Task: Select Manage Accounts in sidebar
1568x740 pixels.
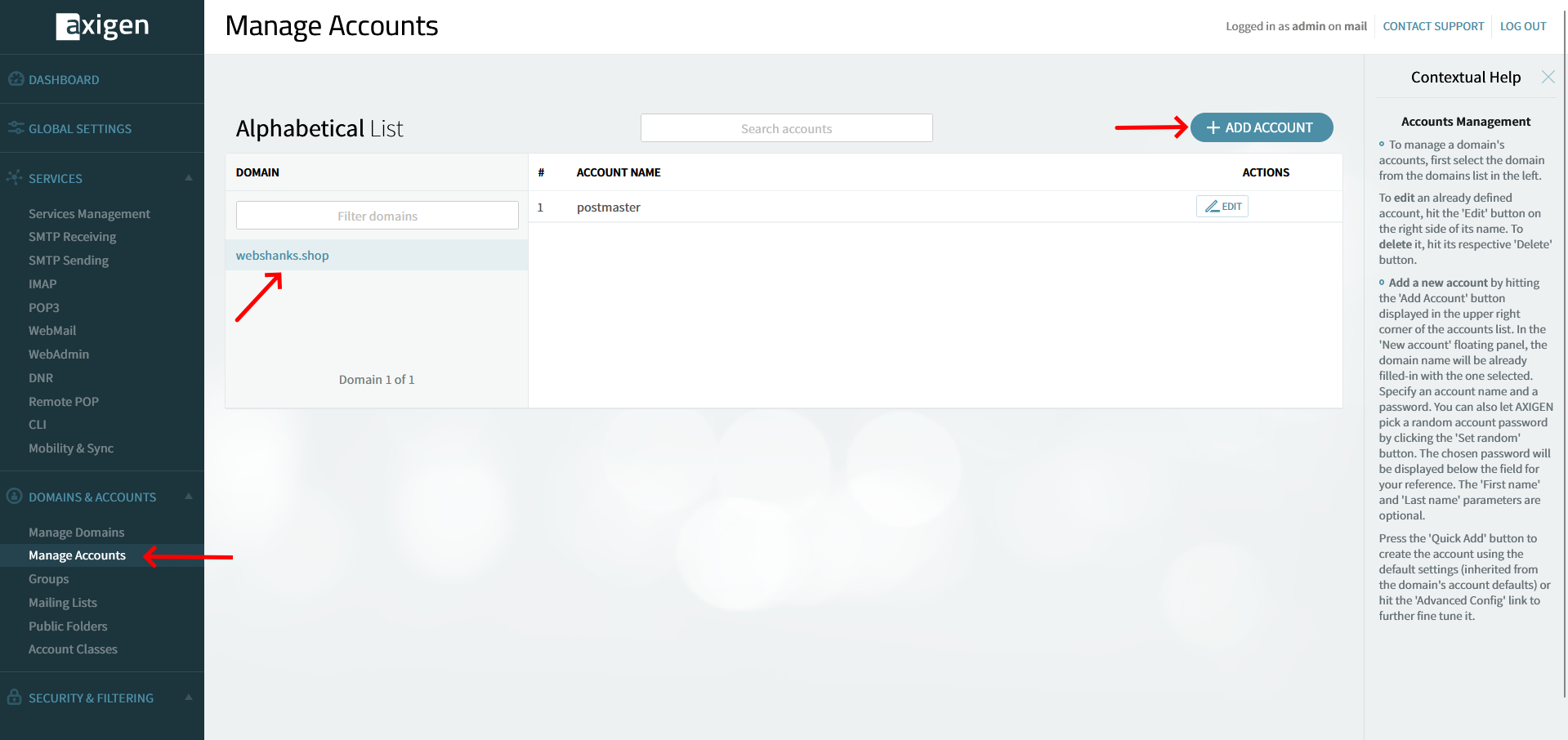Action: (77, 555)
